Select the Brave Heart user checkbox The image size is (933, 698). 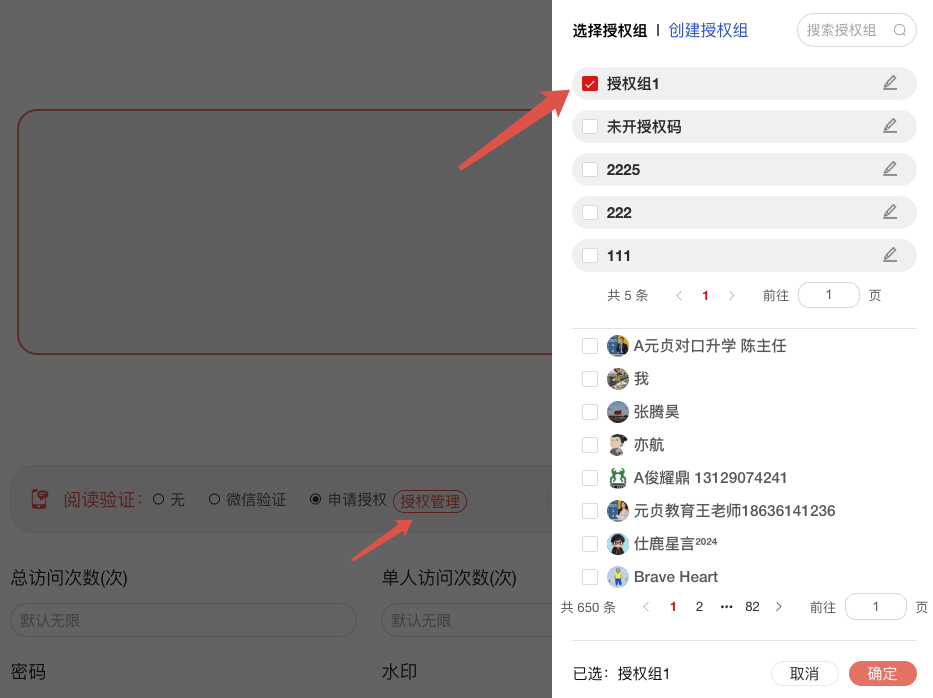pyautogui.click(x=590, y=577)
